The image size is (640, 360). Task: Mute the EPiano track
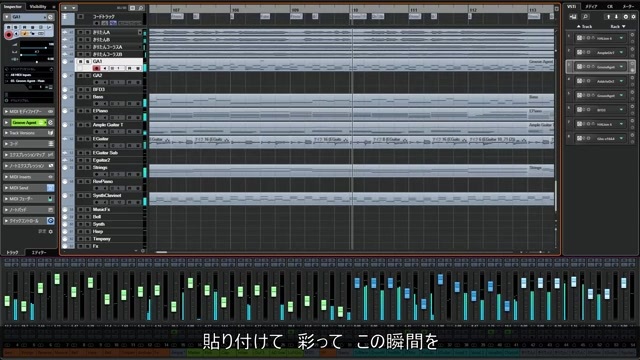(x=80, y=111)
